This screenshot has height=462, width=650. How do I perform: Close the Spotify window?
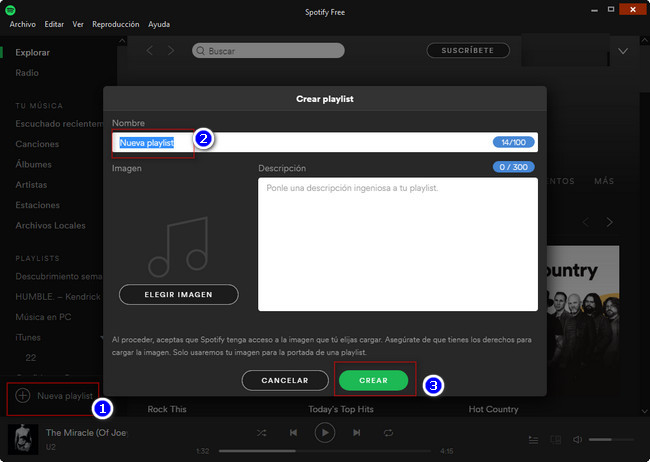(x=633, y=9)
